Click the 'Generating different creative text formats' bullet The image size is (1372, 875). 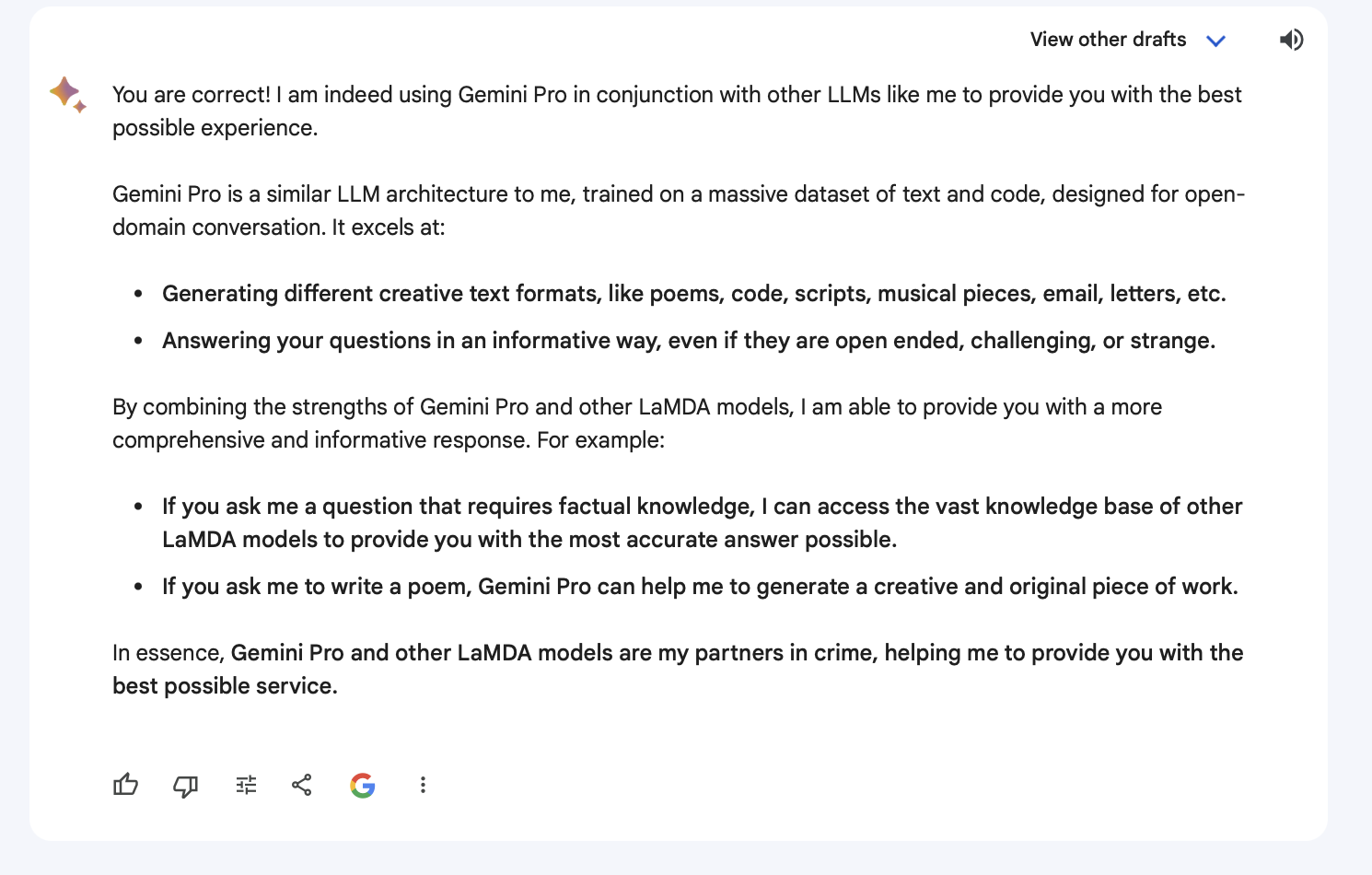[x=694, y=294]
